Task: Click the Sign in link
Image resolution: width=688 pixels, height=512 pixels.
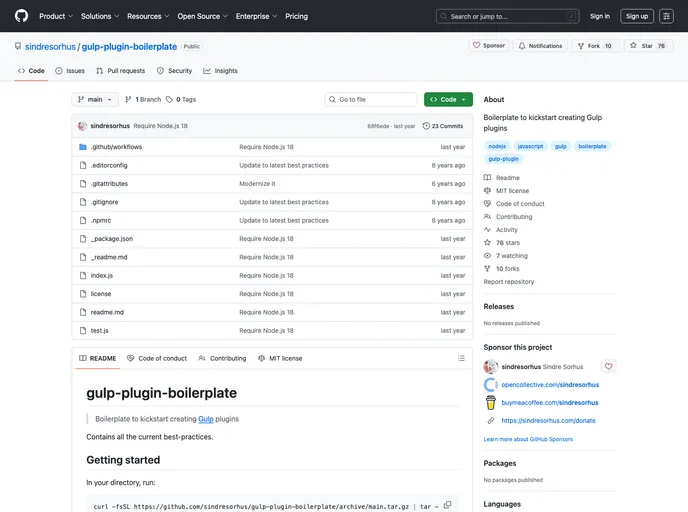Action: coord(600,16)
